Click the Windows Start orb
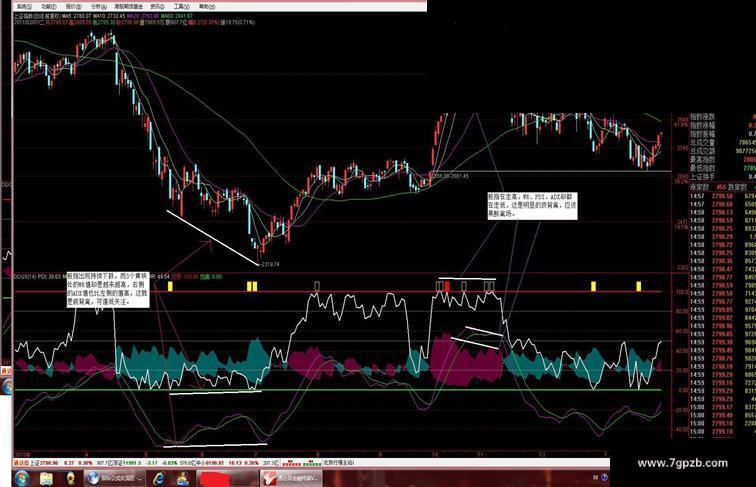The width and height of the screenshot is (756, 487). coord(22,478)
